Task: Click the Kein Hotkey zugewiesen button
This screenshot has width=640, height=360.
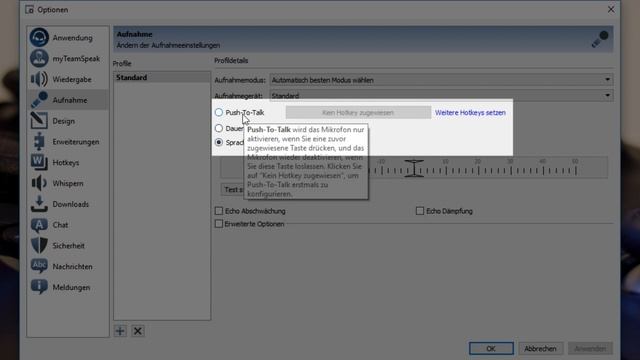Action: click(x=358, y=112)
